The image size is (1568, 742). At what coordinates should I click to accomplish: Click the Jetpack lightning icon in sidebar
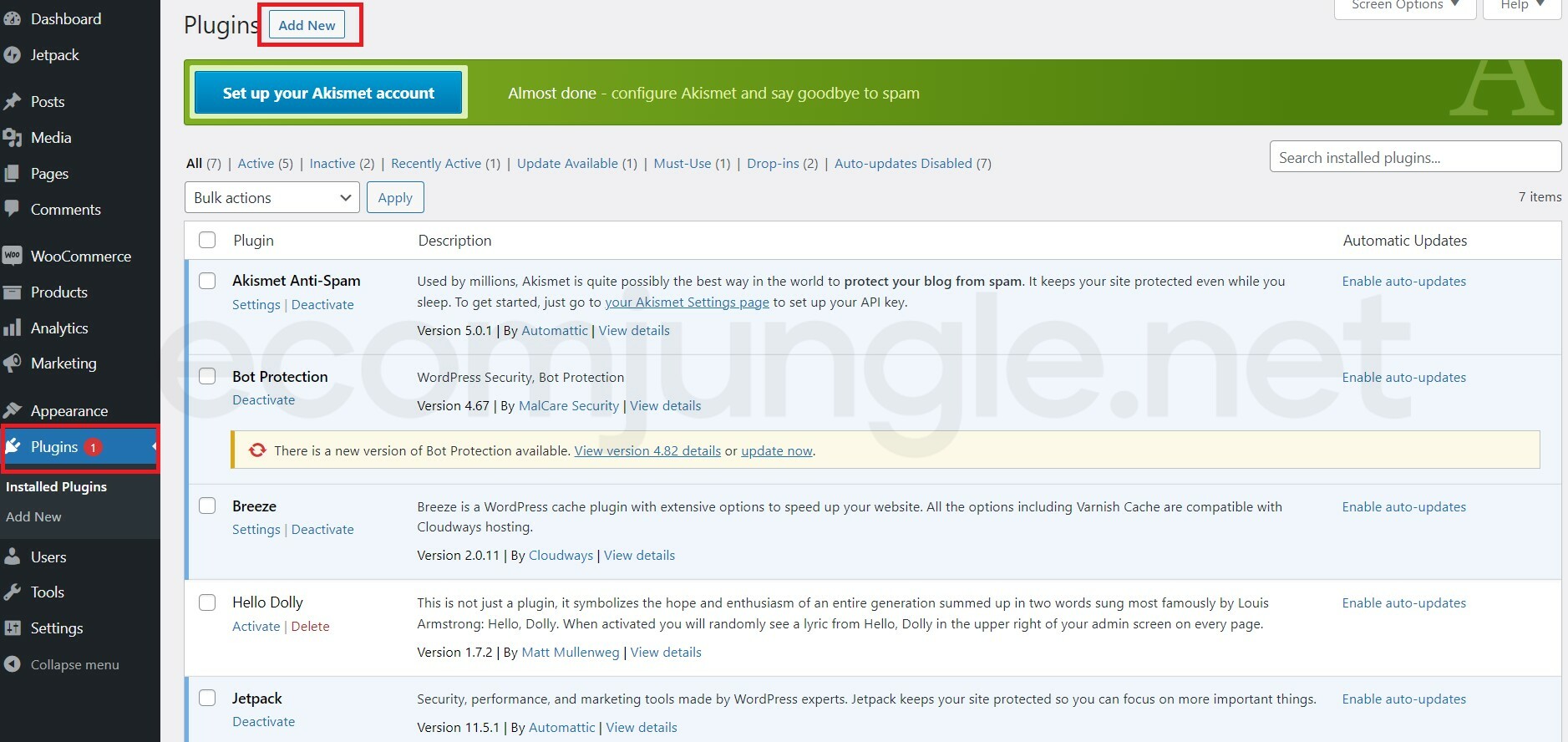[x=12, y=55]
